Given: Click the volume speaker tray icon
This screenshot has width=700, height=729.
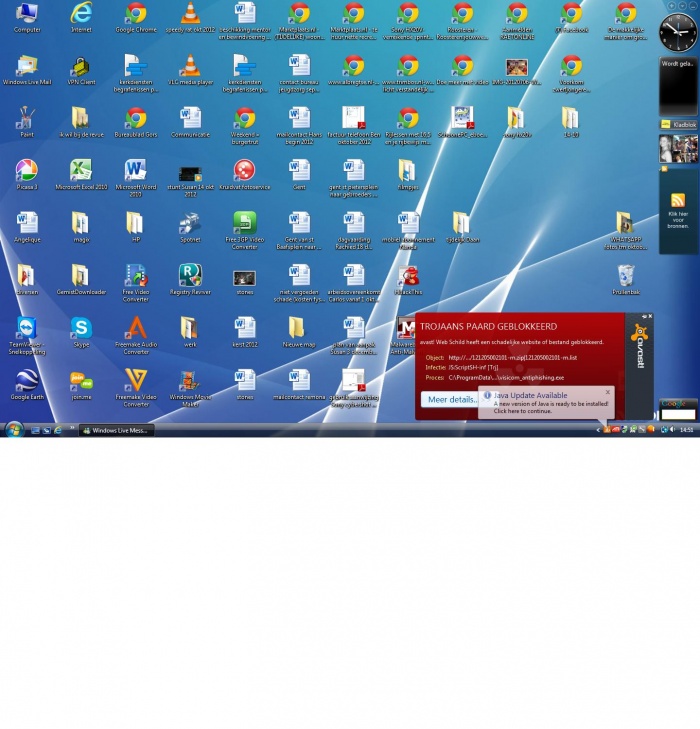Looking at the screenshot, I should tap(672, 430).
